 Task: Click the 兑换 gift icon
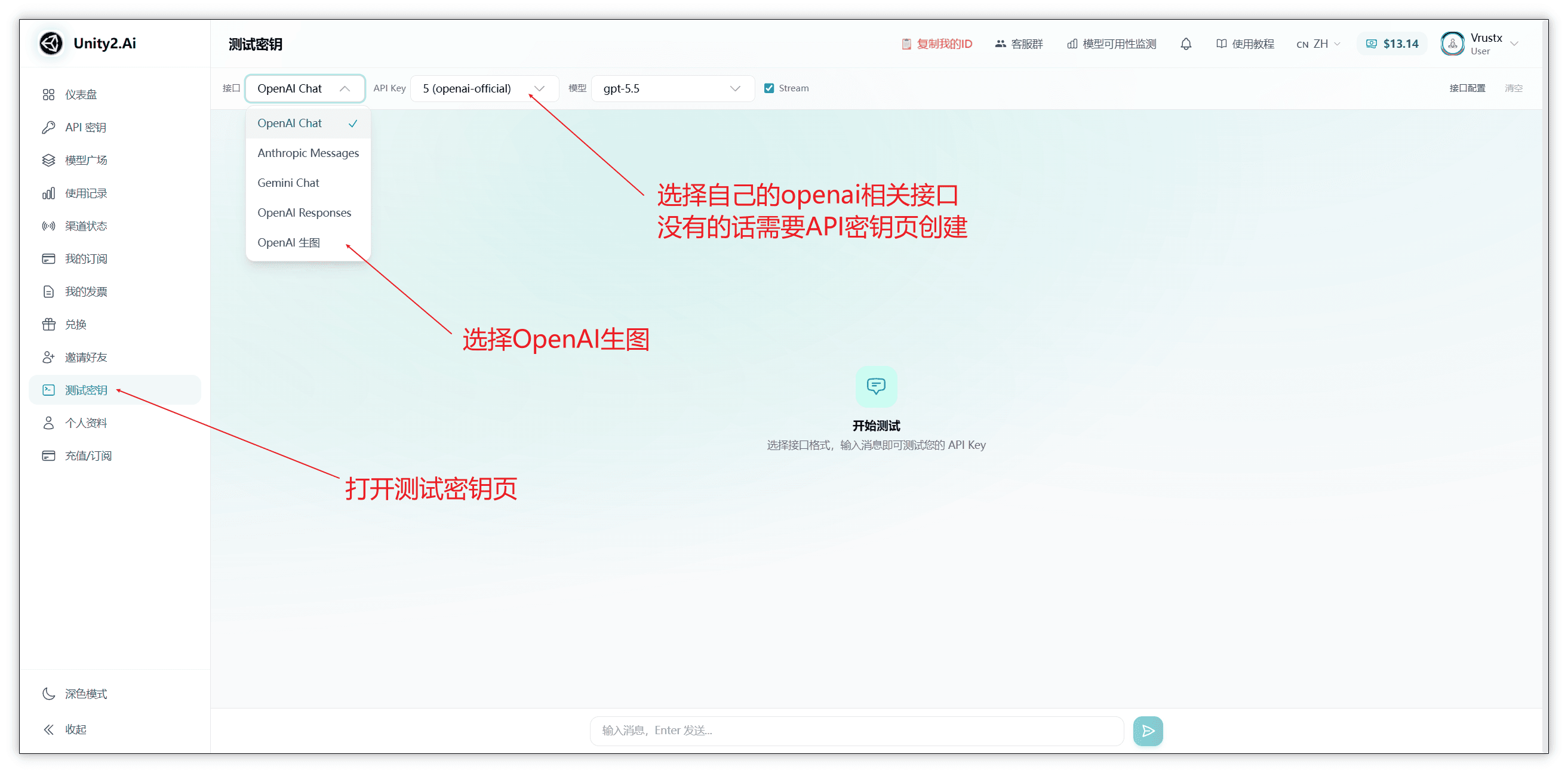click(x=49, y=324)
